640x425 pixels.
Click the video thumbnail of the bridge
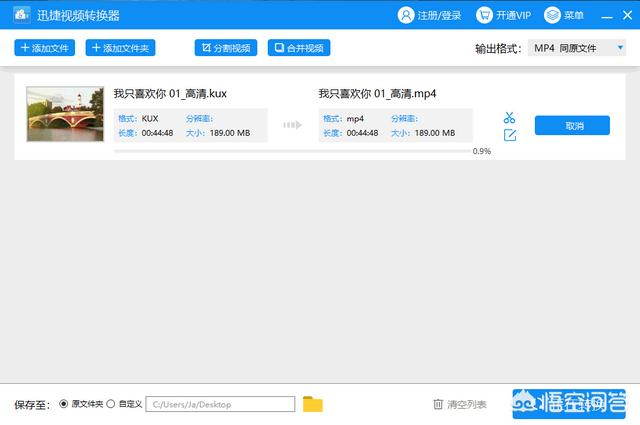pyautogui.click(x=65, y=114)
